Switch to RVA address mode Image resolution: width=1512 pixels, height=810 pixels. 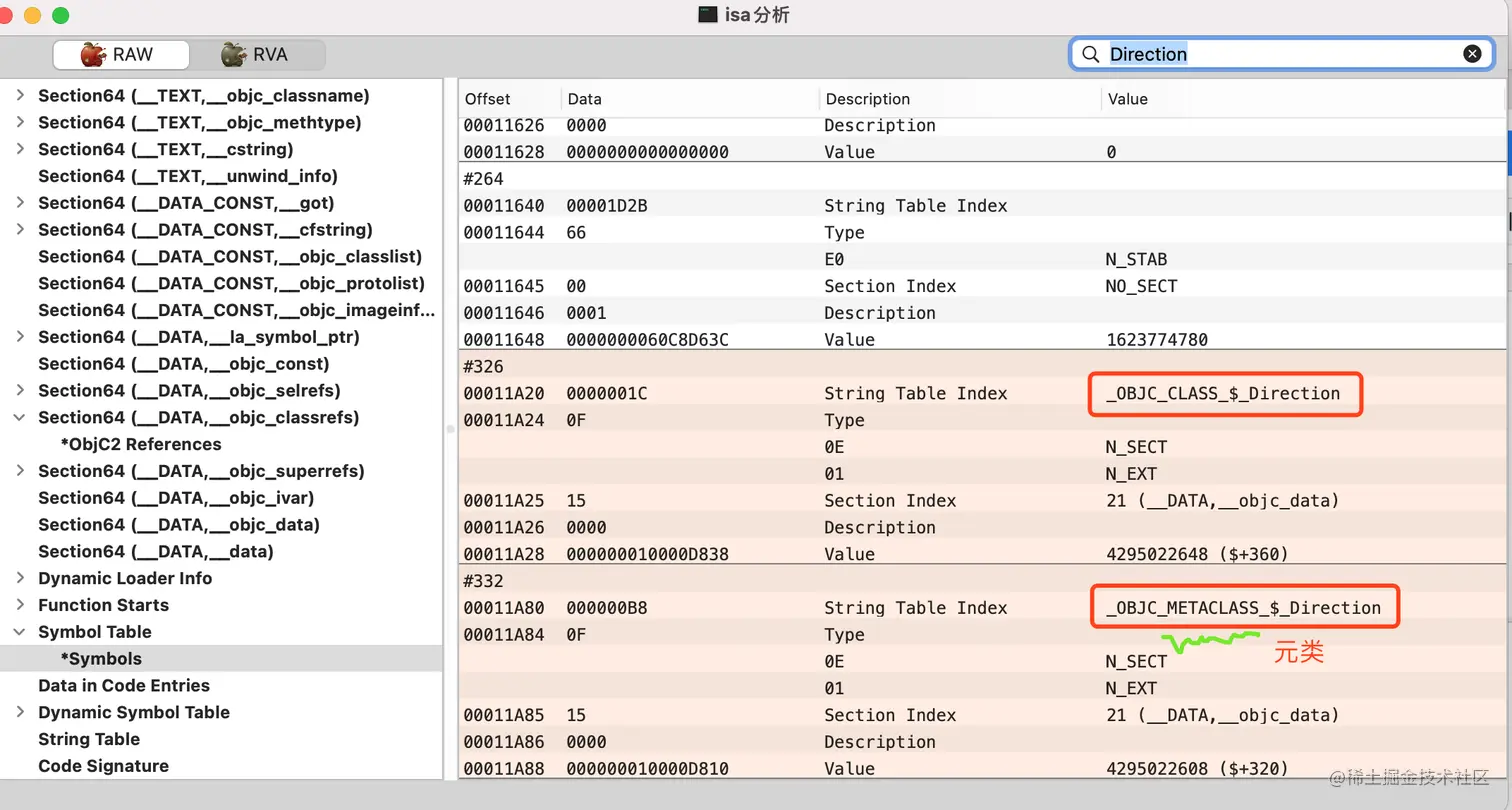coord(256,54)
